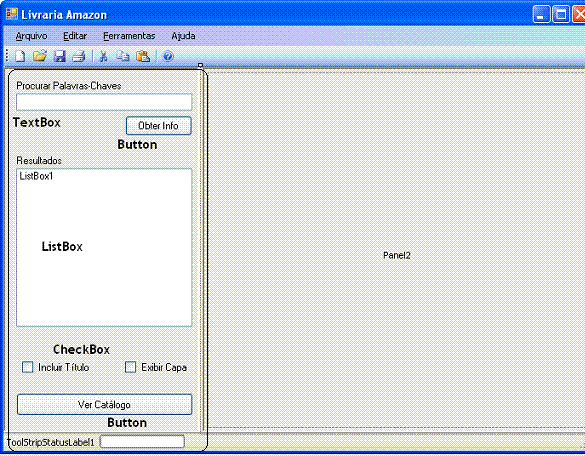Click the Save floppy disk icon
585x456 pixels.
pos(60,56)
